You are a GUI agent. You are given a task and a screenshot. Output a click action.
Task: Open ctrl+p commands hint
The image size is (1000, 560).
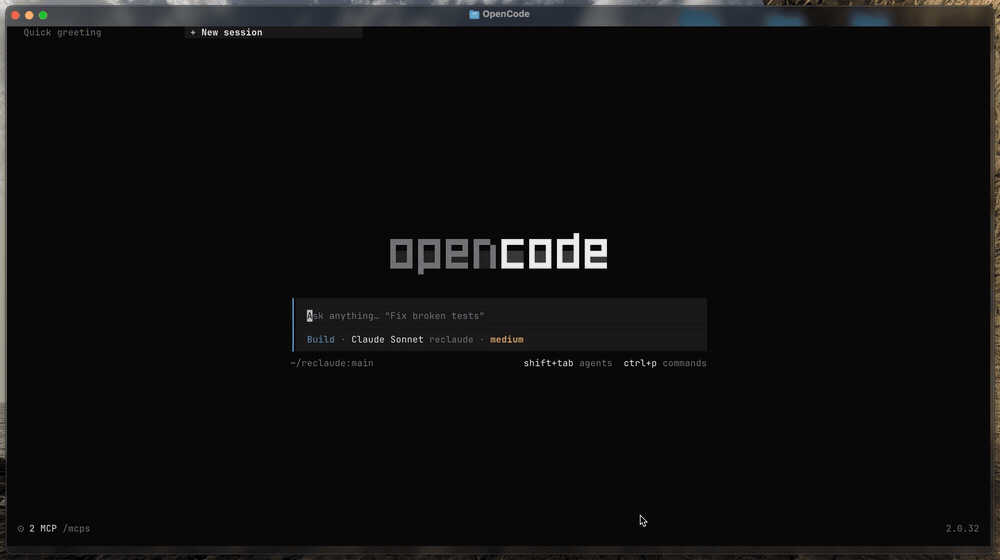pos(665,363)
